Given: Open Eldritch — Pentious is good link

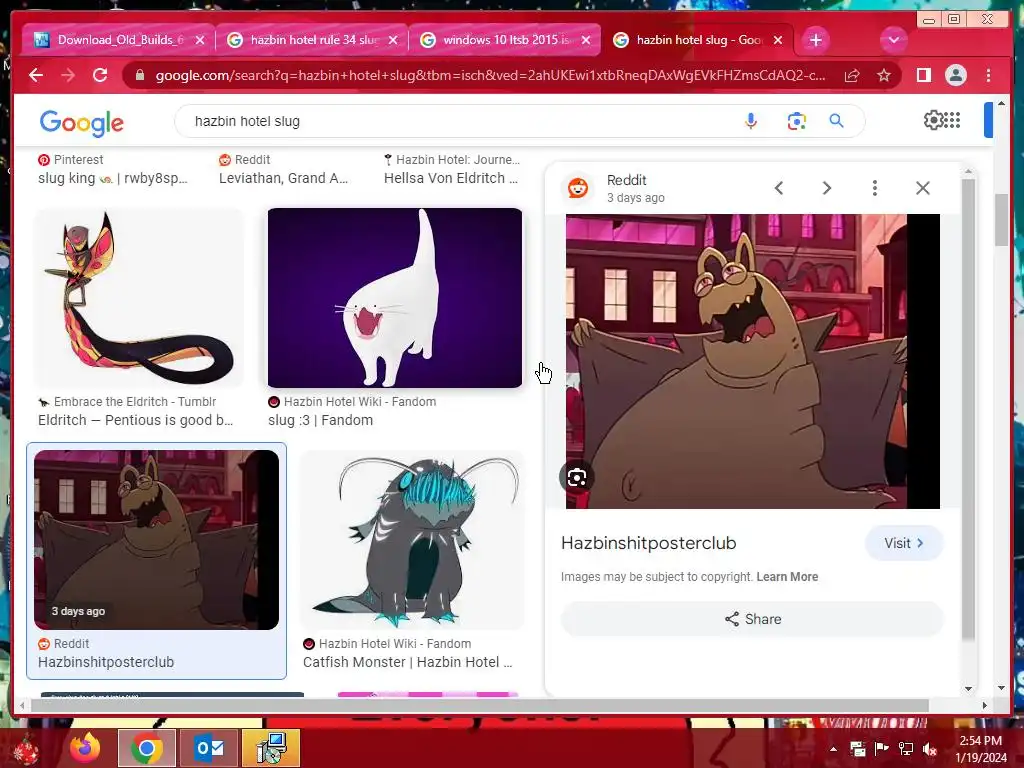Looking at the screenshot, I should [135, 420].
